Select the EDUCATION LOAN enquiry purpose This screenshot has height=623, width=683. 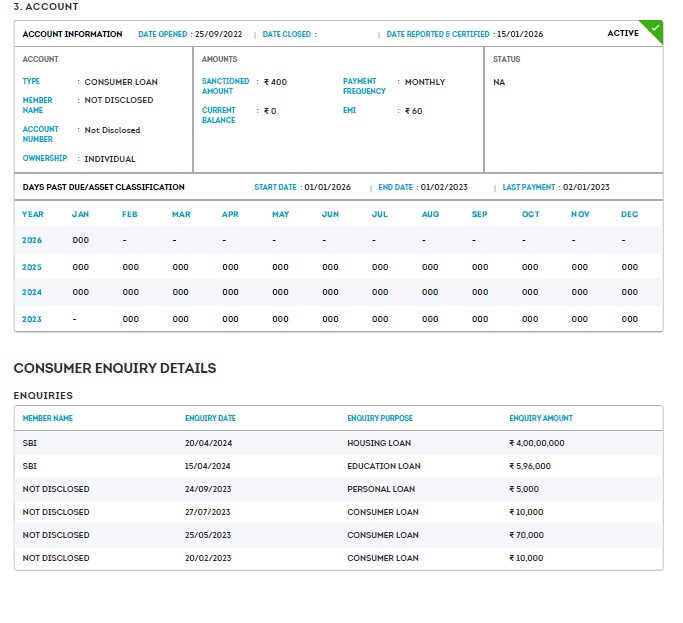[x=384, y=466]
